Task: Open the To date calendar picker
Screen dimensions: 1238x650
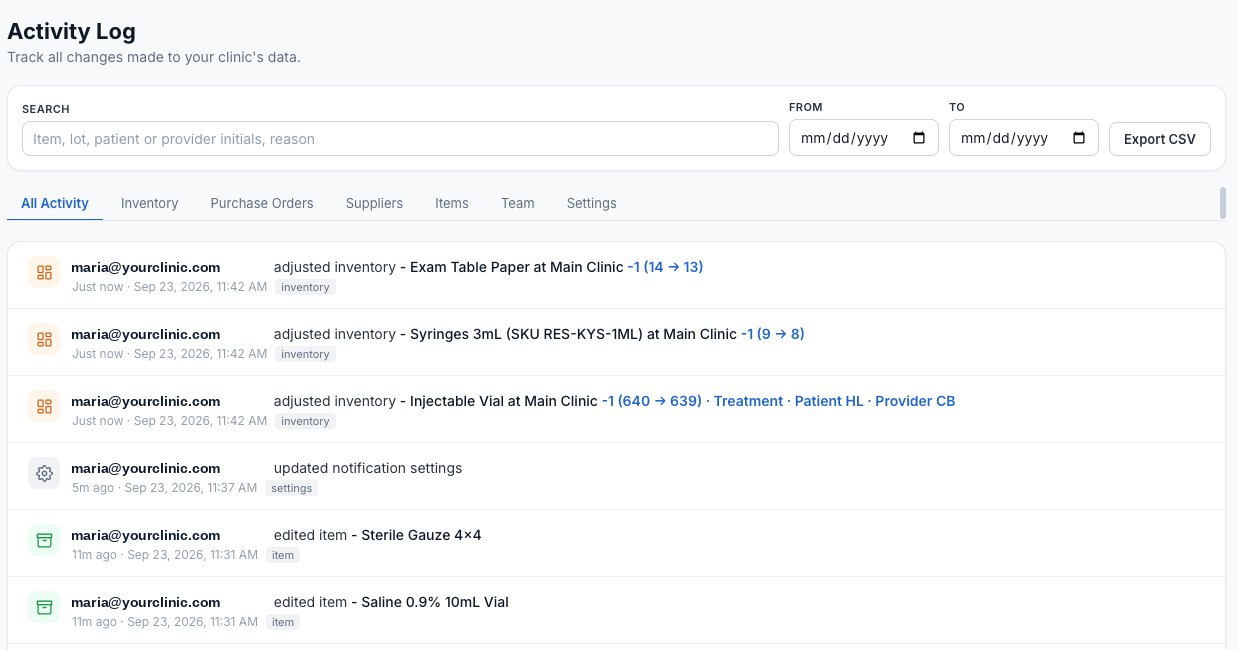Action: (1079, 138)
